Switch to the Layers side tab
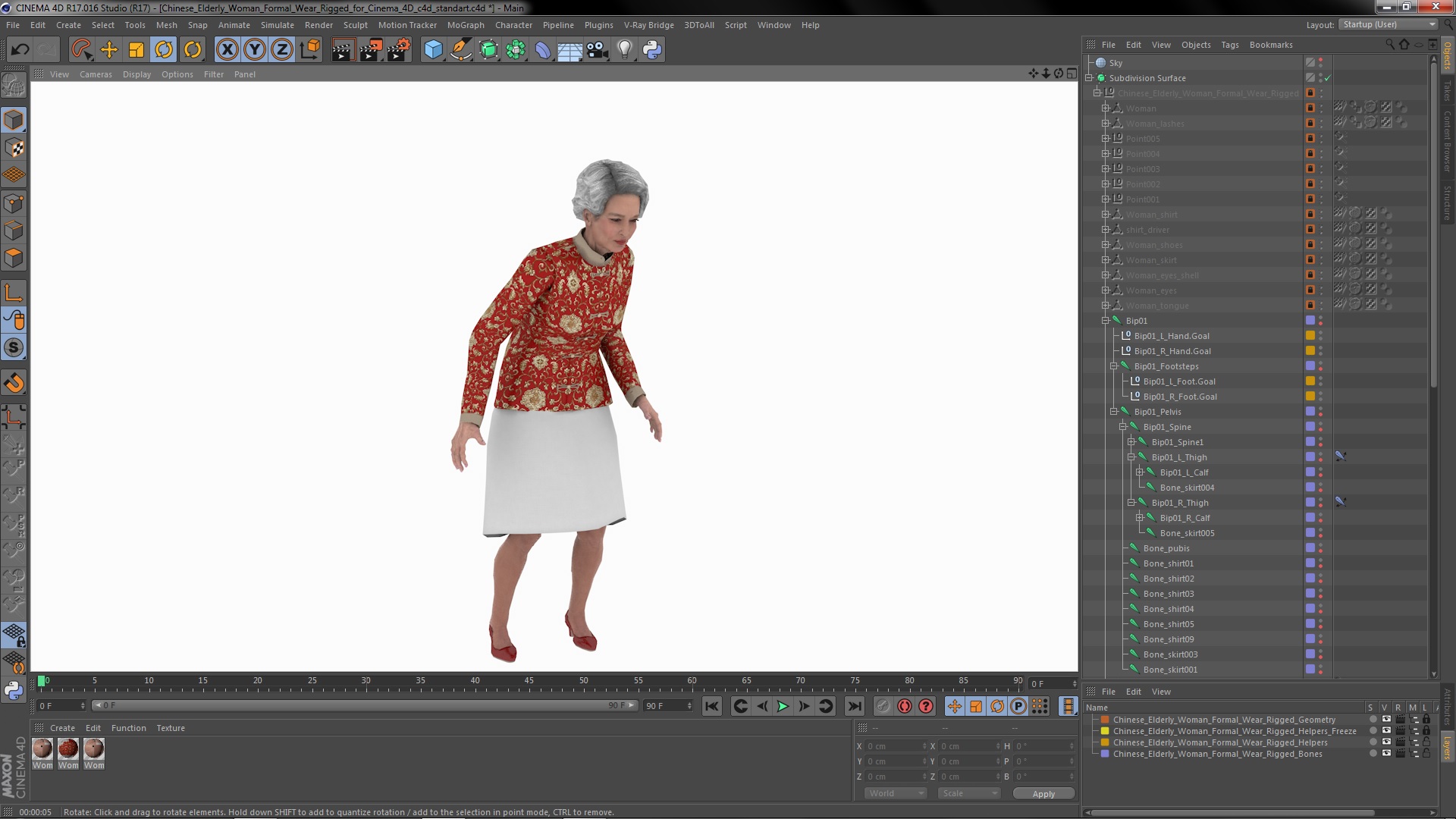The image size is (1456, 819). point(1447,747)
